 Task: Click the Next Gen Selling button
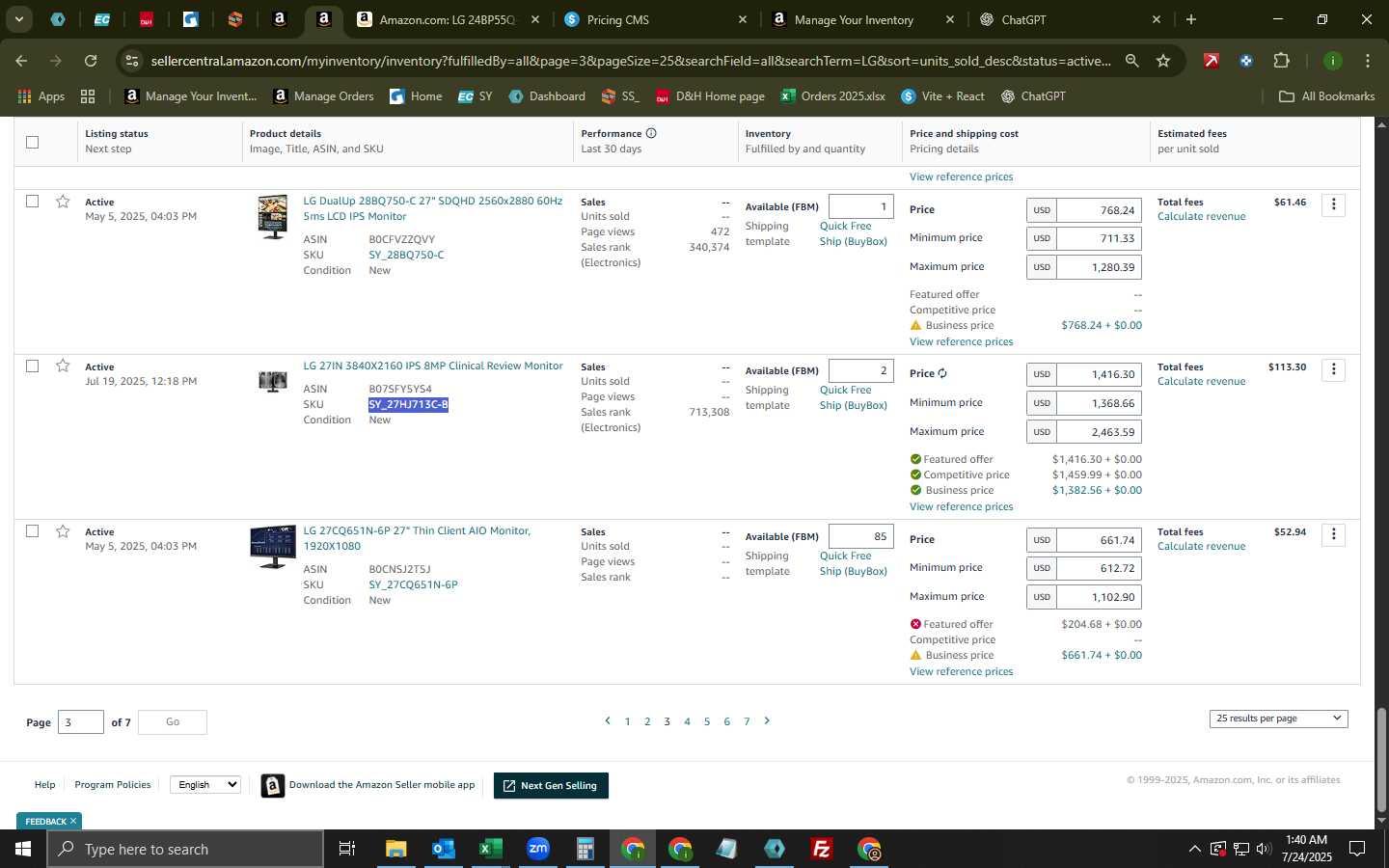click(x=551, y=785)
